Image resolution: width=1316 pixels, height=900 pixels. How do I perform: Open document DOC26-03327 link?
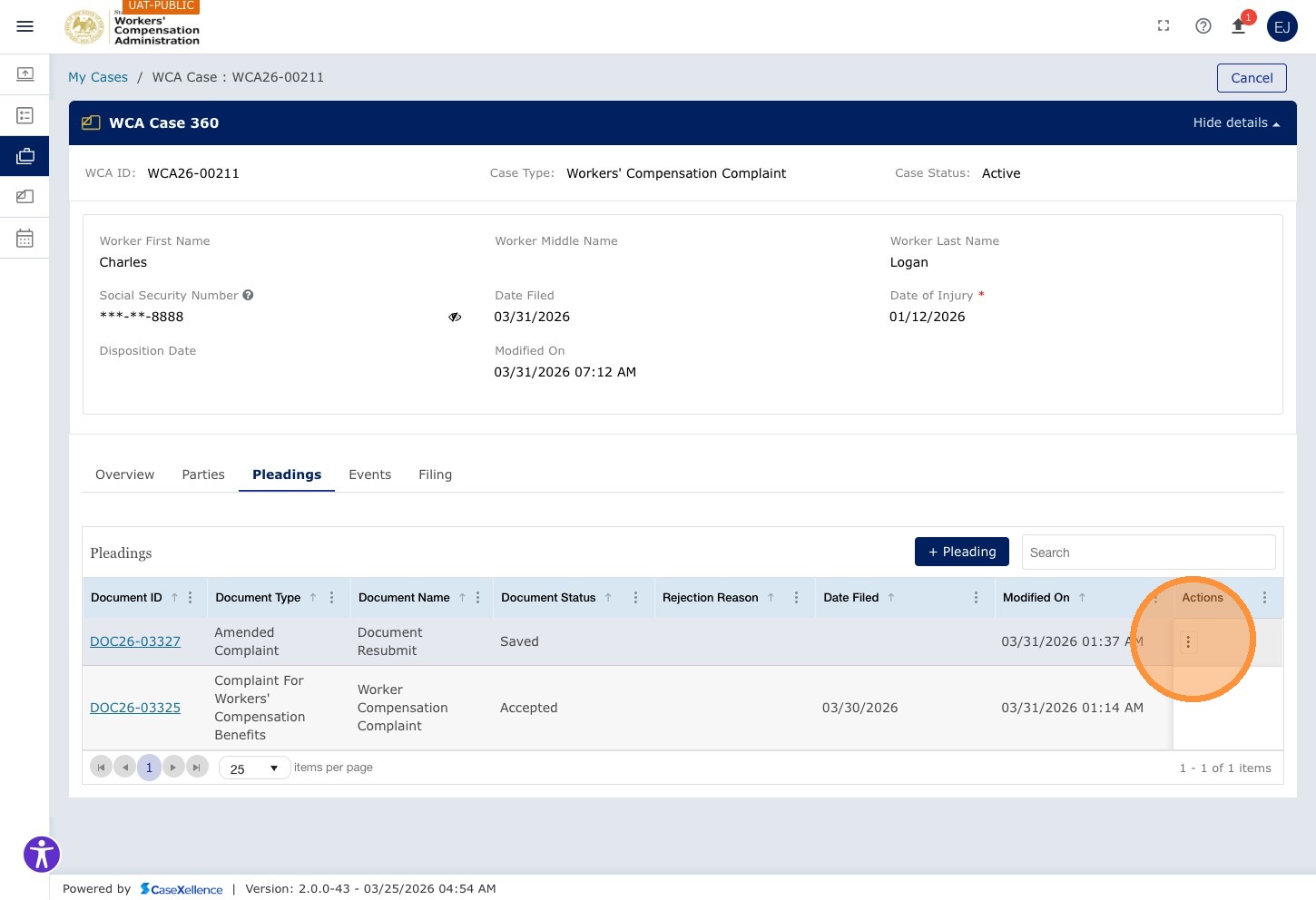pos(135,641)
